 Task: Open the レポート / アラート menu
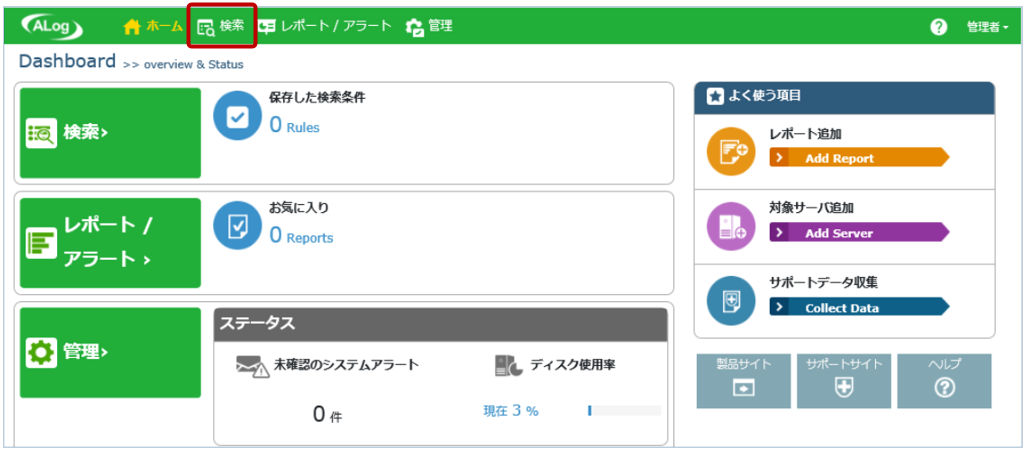click(325, 26)
